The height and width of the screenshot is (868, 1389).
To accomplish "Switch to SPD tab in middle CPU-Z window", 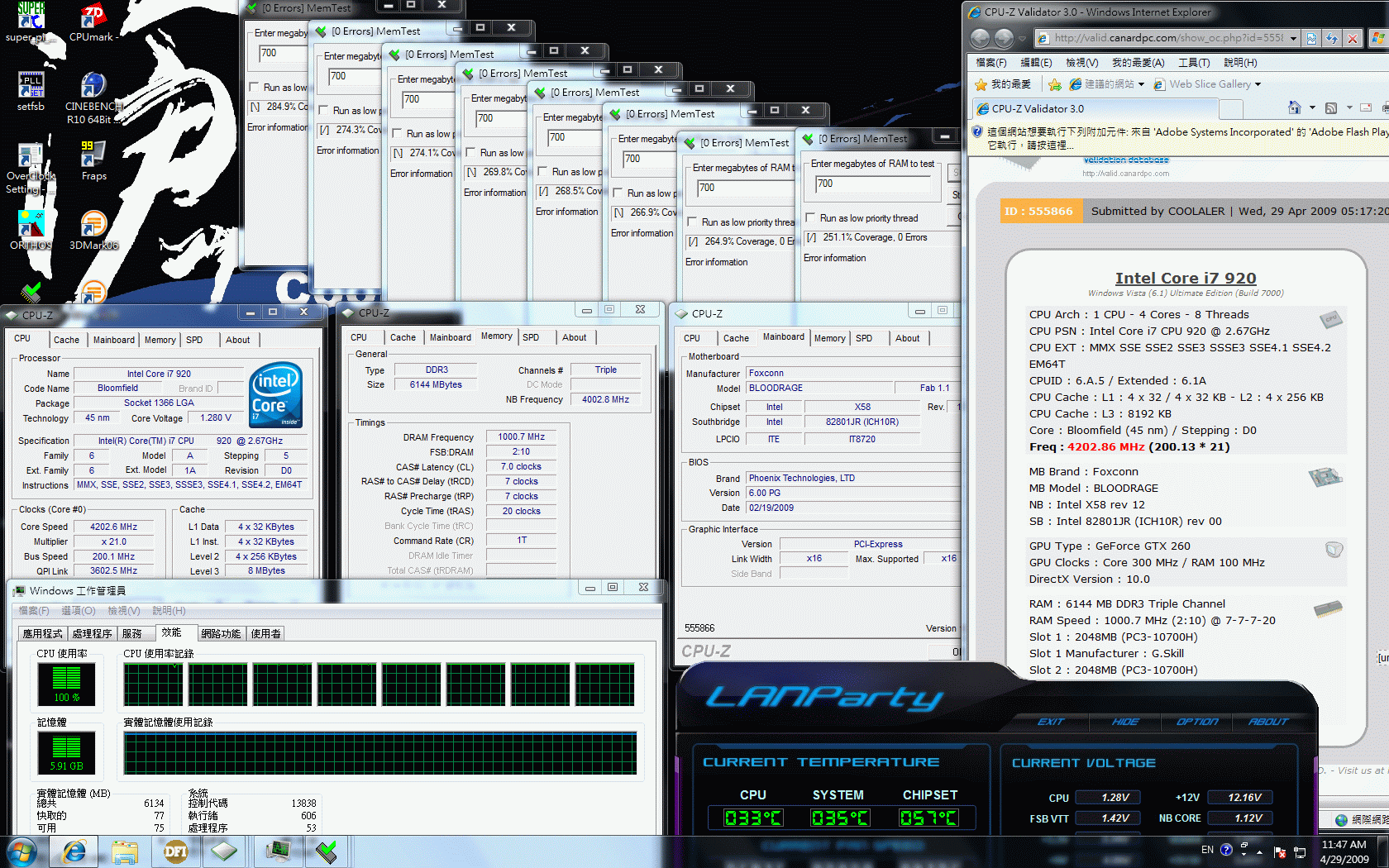I will [531, 337].
